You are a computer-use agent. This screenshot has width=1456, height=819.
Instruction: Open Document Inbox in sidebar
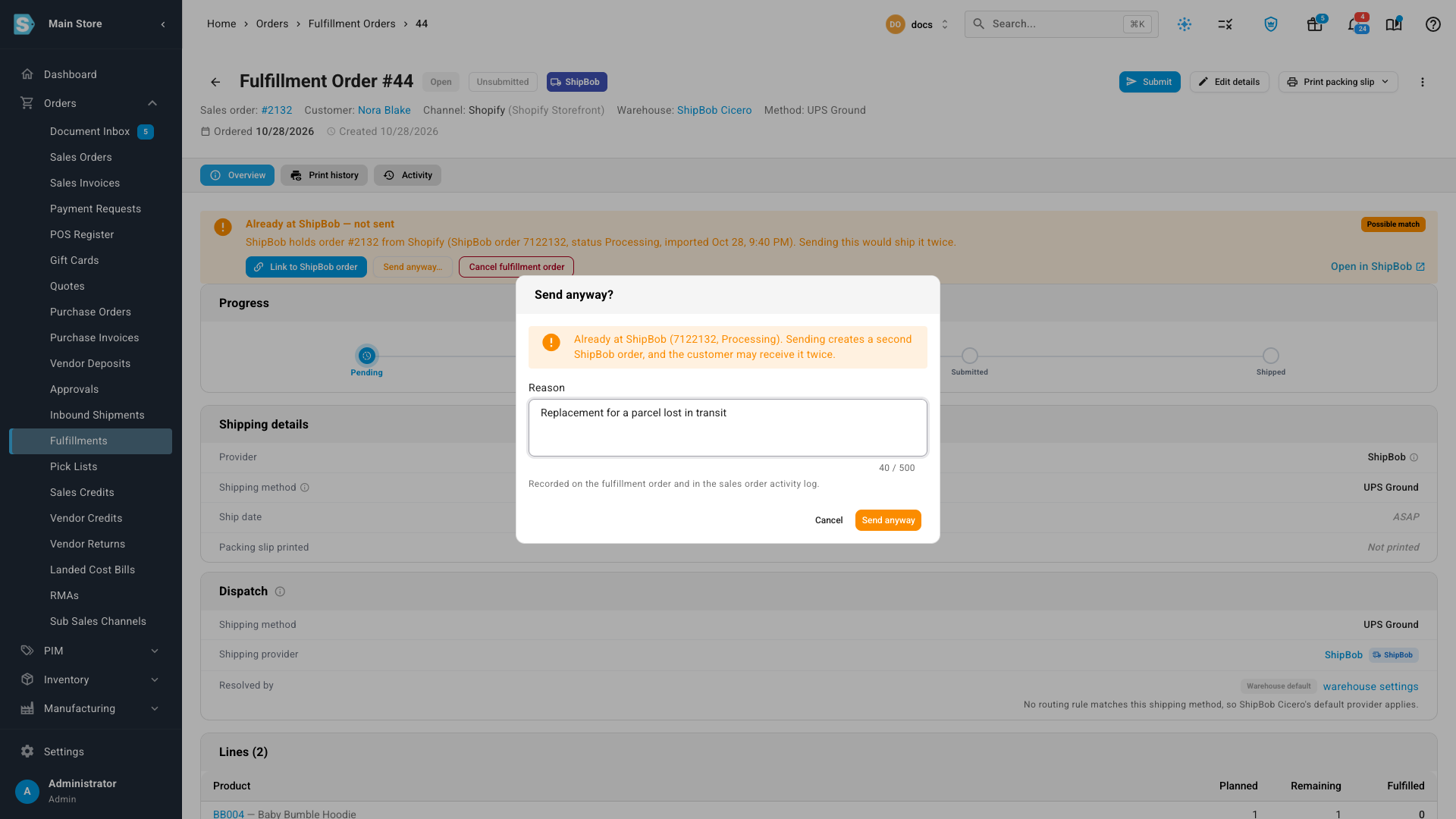pos(91,132)
